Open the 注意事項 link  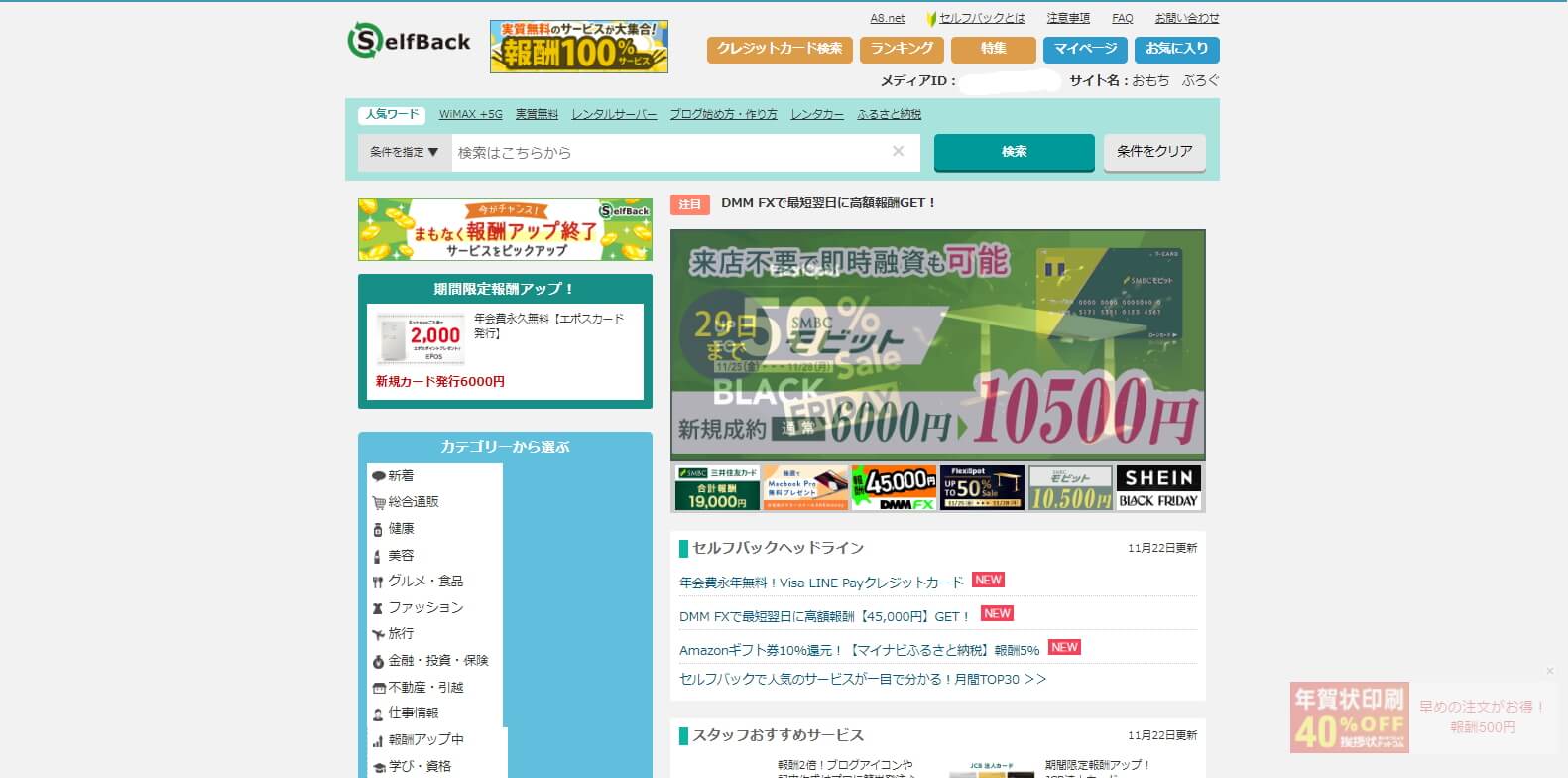click(x=1068, y=18)
